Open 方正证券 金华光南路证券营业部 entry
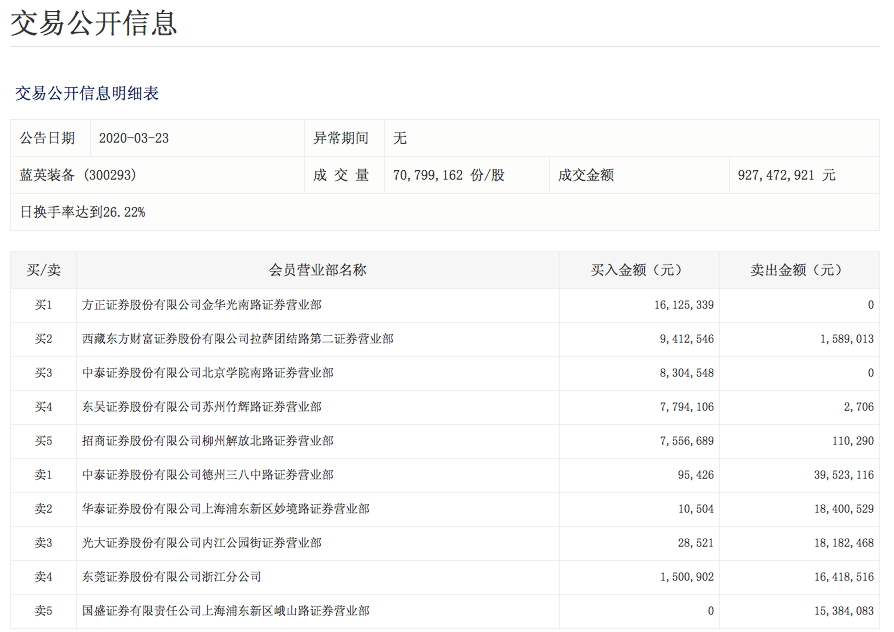Image resolution: width=894 pixels, height=632 pixels. pos(202,304)
